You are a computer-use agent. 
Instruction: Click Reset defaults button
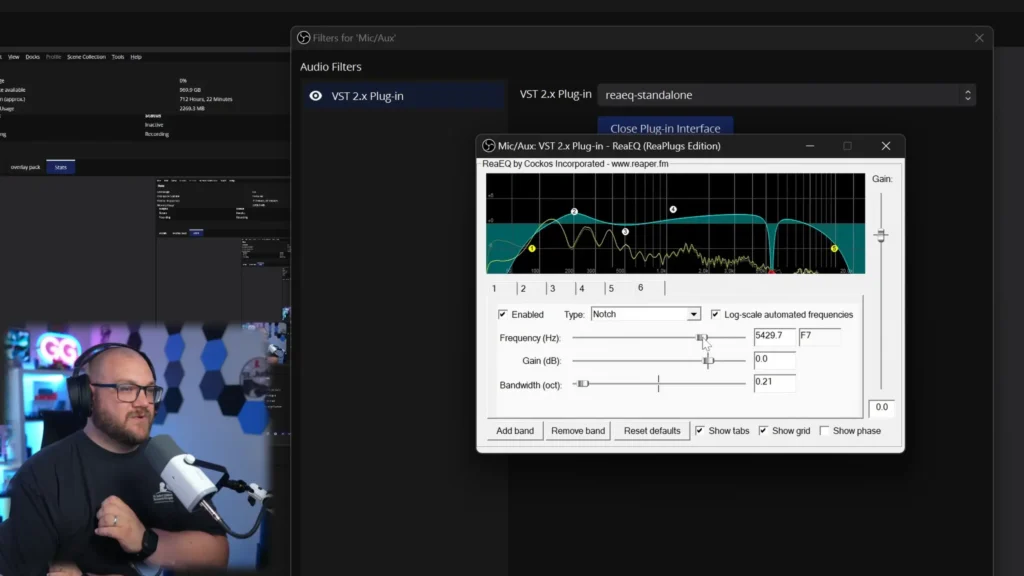(652, 430)
